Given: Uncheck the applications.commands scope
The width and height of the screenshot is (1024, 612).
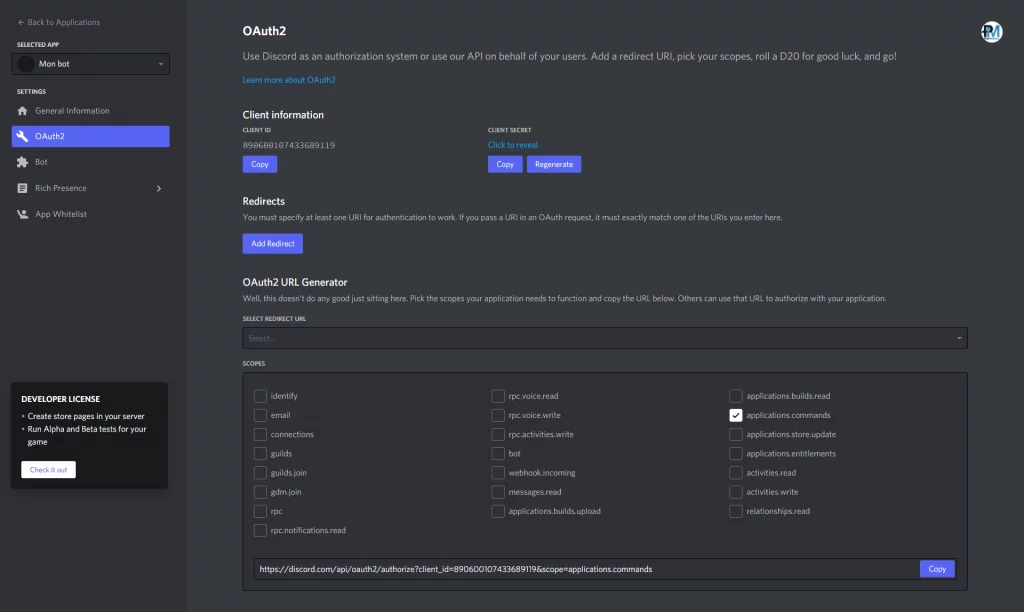Looking at the screenshot, I should pyautogui.click(x=736, y=415).
